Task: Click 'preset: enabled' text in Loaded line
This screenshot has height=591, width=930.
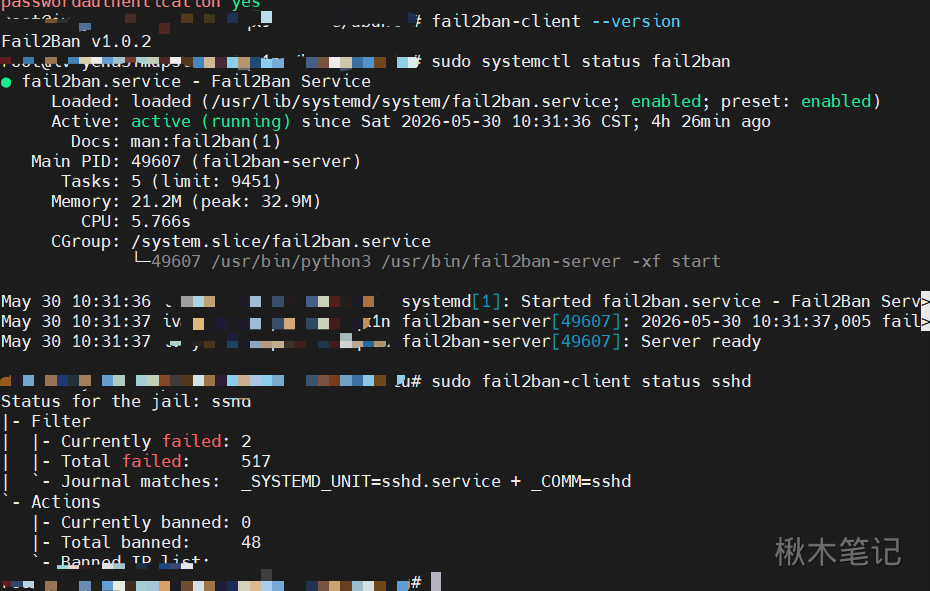Action: click(795, 101)
